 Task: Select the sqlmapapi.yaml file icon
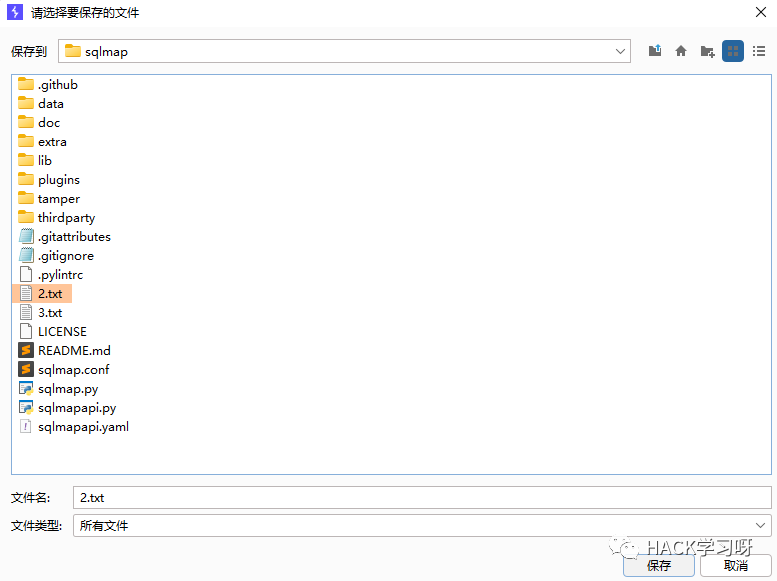click(26, 426)
